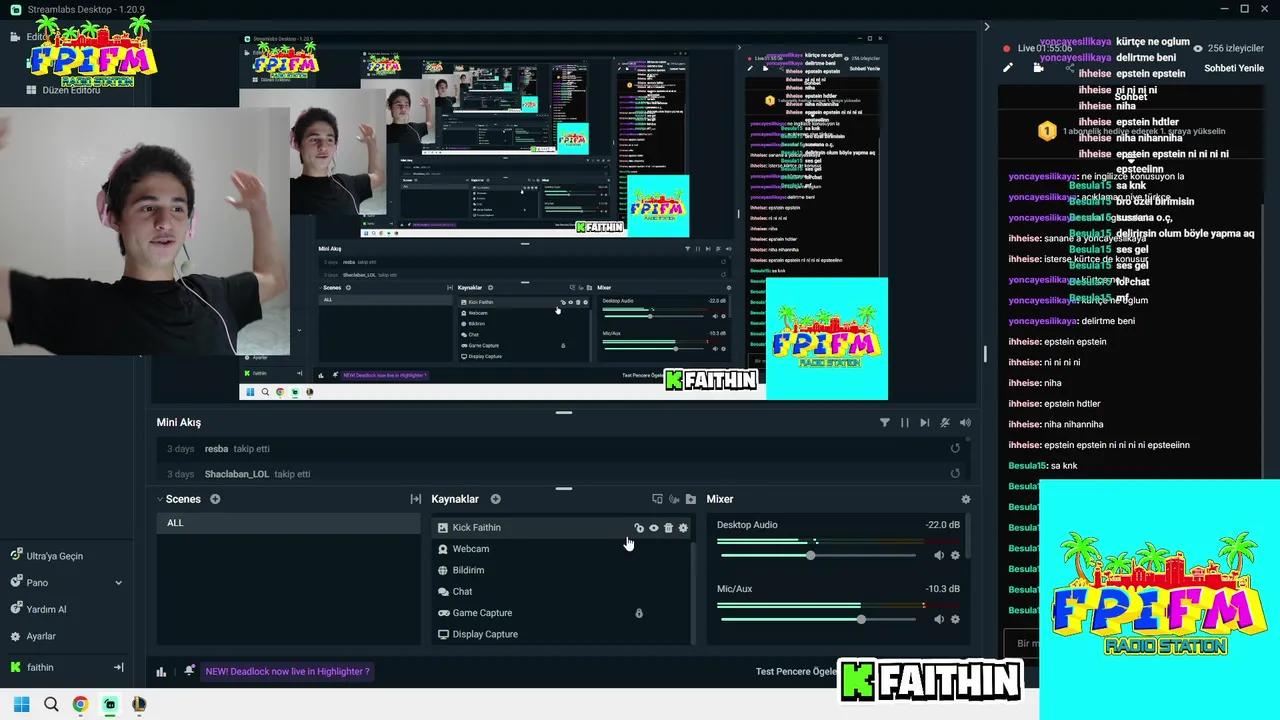Expand the Pano sidebar item chevron

(x=117, y=582)
